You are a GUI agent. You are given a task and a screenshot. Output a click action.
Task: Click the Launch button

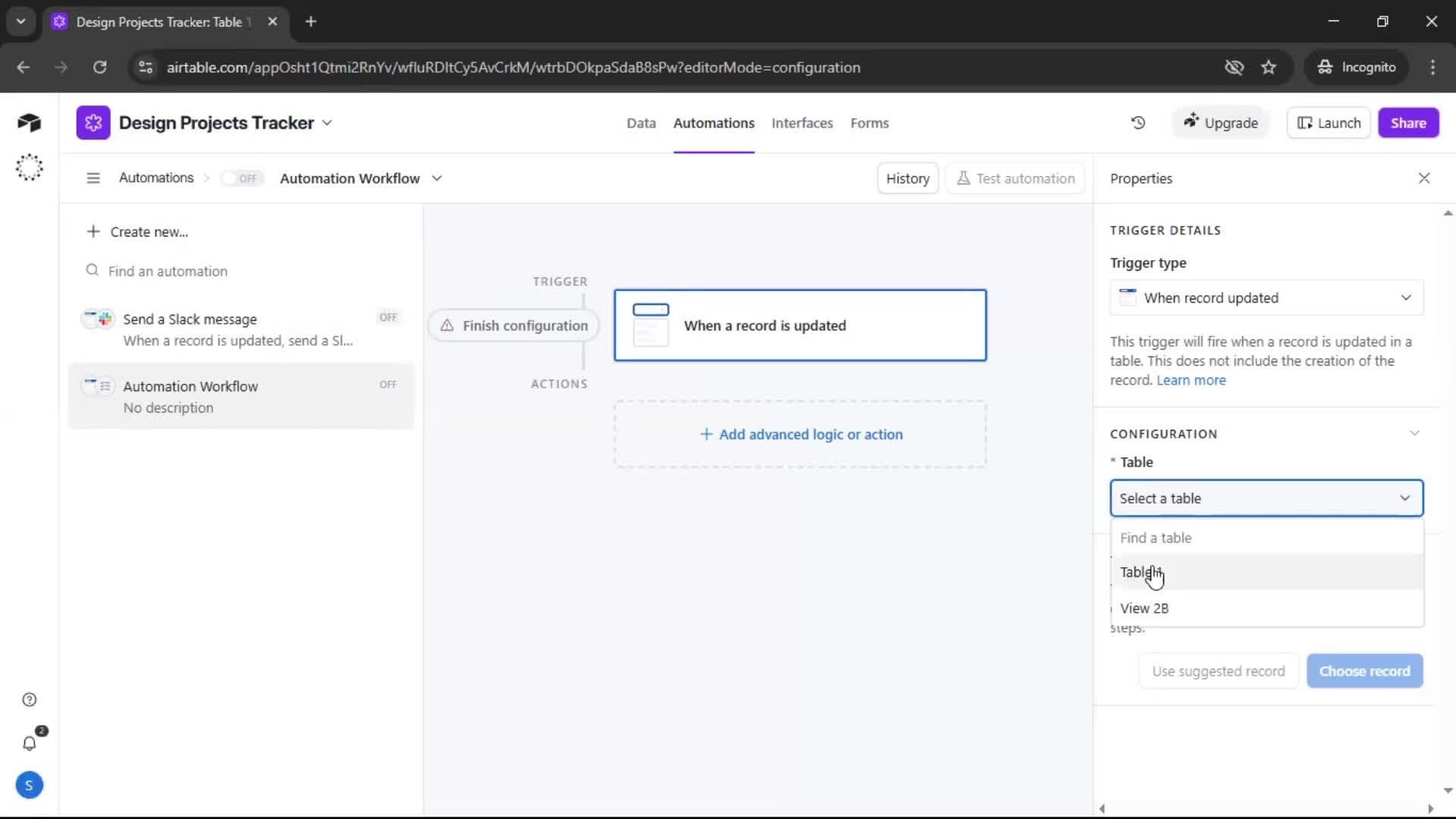click(1329, 123)
